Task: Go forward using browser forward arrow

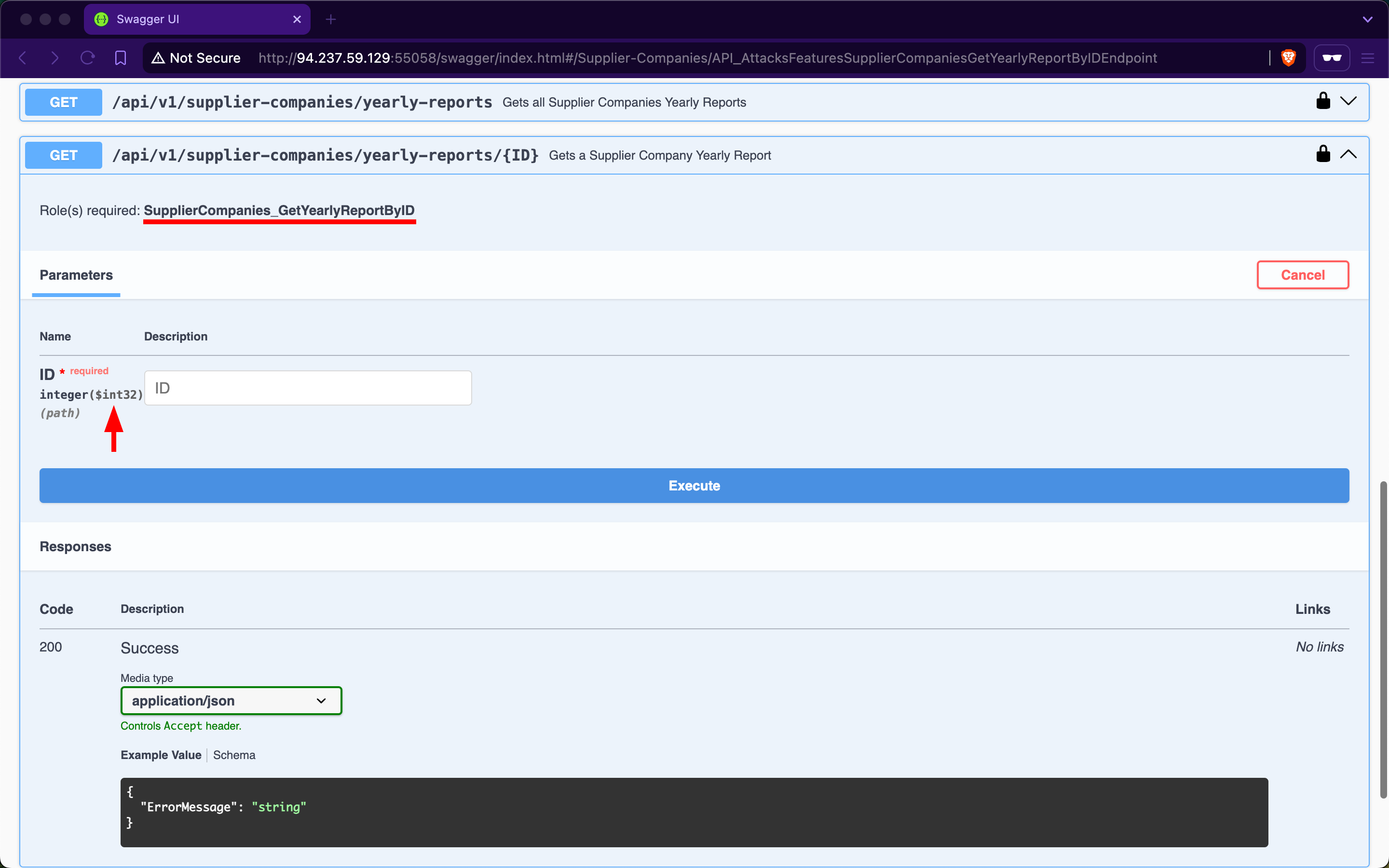Action: tap(55, 58)
